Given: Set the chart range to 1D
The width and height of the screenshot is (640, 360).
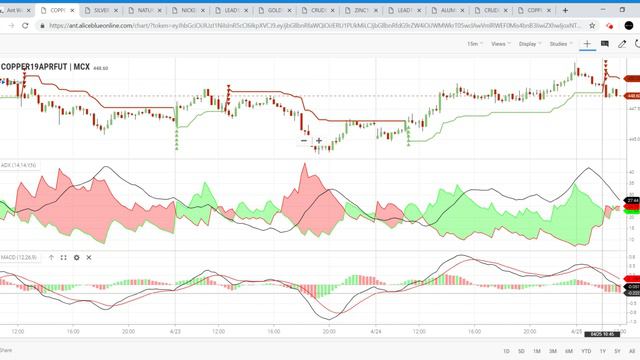Looking at the screenshot, I should tap(506, 351).
